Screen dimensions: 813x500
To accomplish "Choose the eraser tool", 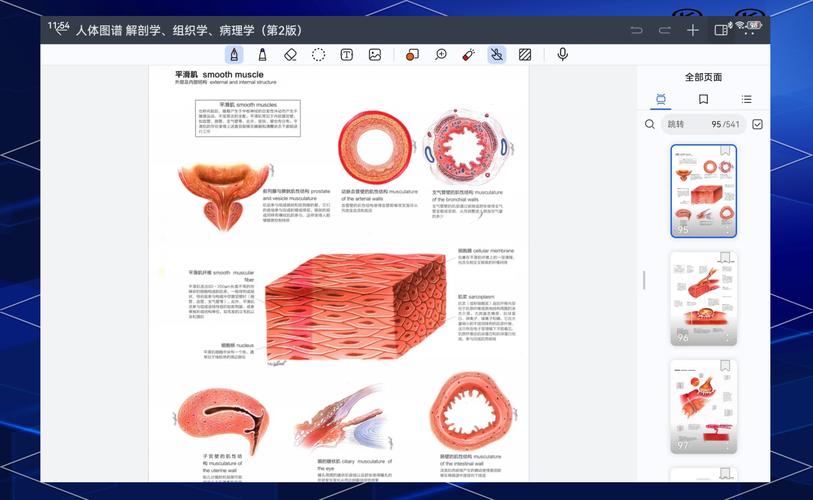I will pos(290,55).
